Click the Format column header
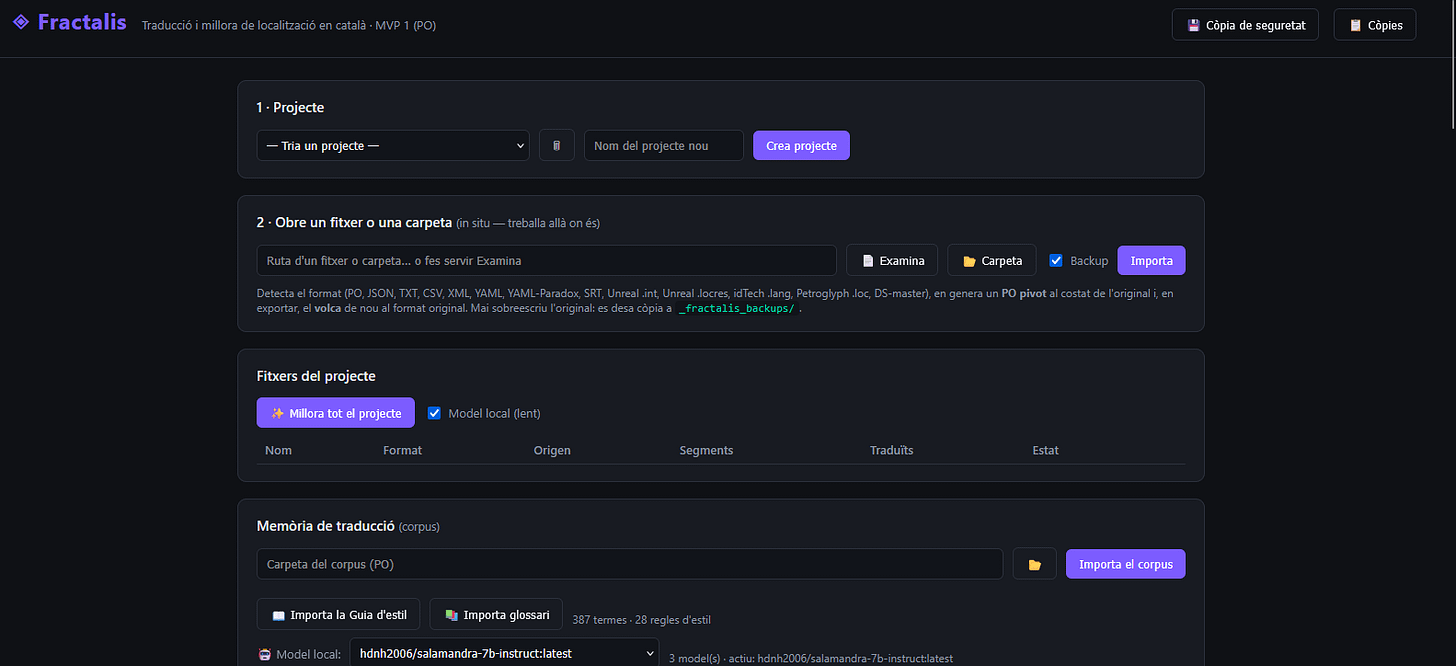The height and width of the screenshot is (666, 1456). coord(402,450)
